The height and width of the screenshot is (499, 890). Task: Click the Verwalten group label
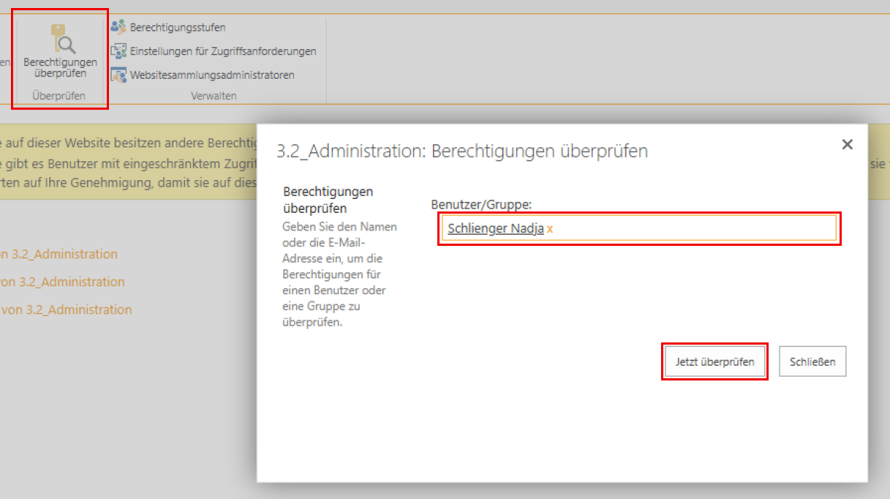point(213,96)
